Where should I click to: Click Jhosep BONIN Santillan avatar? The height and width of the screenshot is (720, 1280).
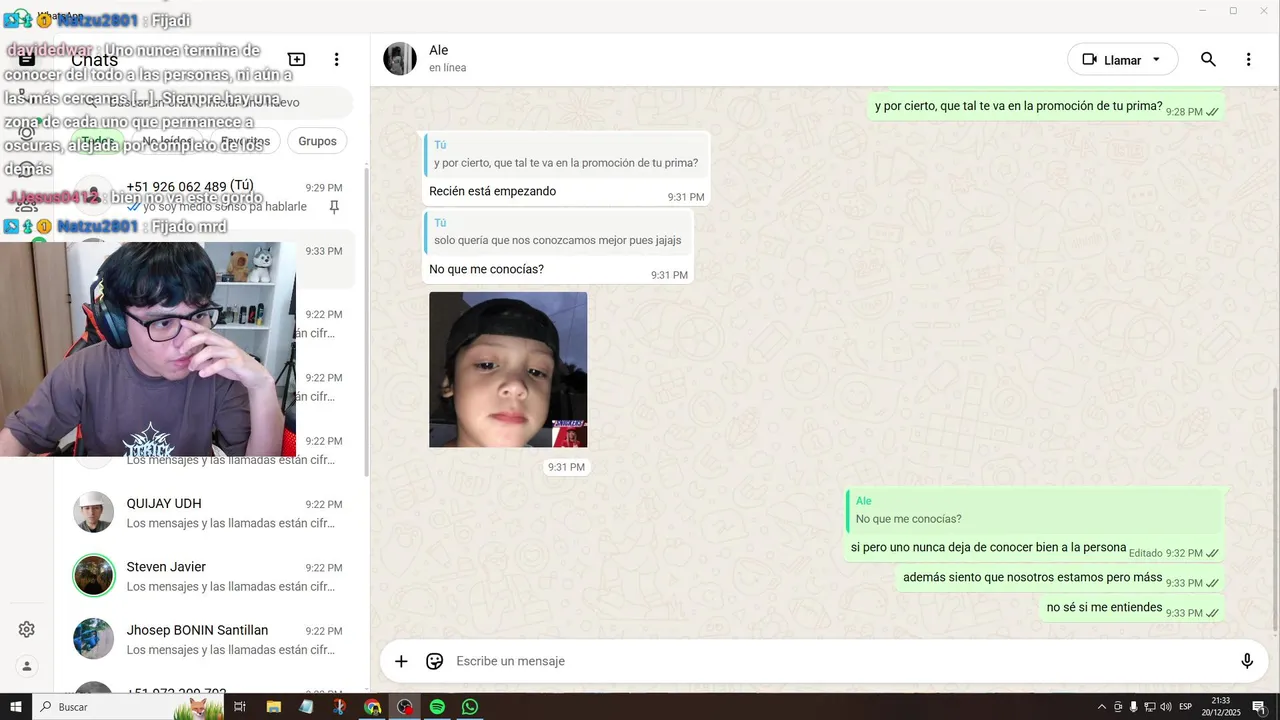pos(93,639)
